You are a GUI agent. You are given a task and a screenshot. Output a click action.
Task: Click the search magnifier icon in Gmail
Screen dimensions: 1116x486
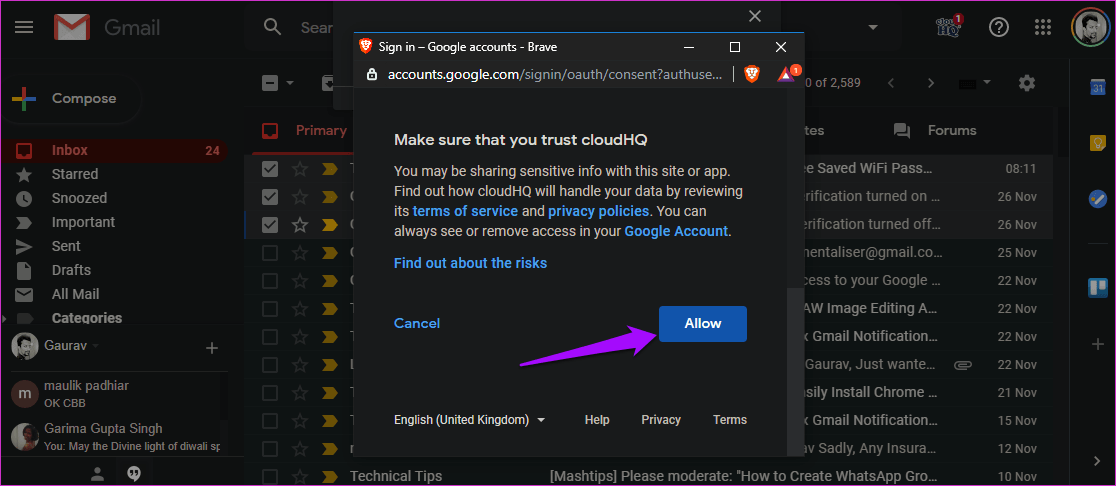(x=273, y=27)
